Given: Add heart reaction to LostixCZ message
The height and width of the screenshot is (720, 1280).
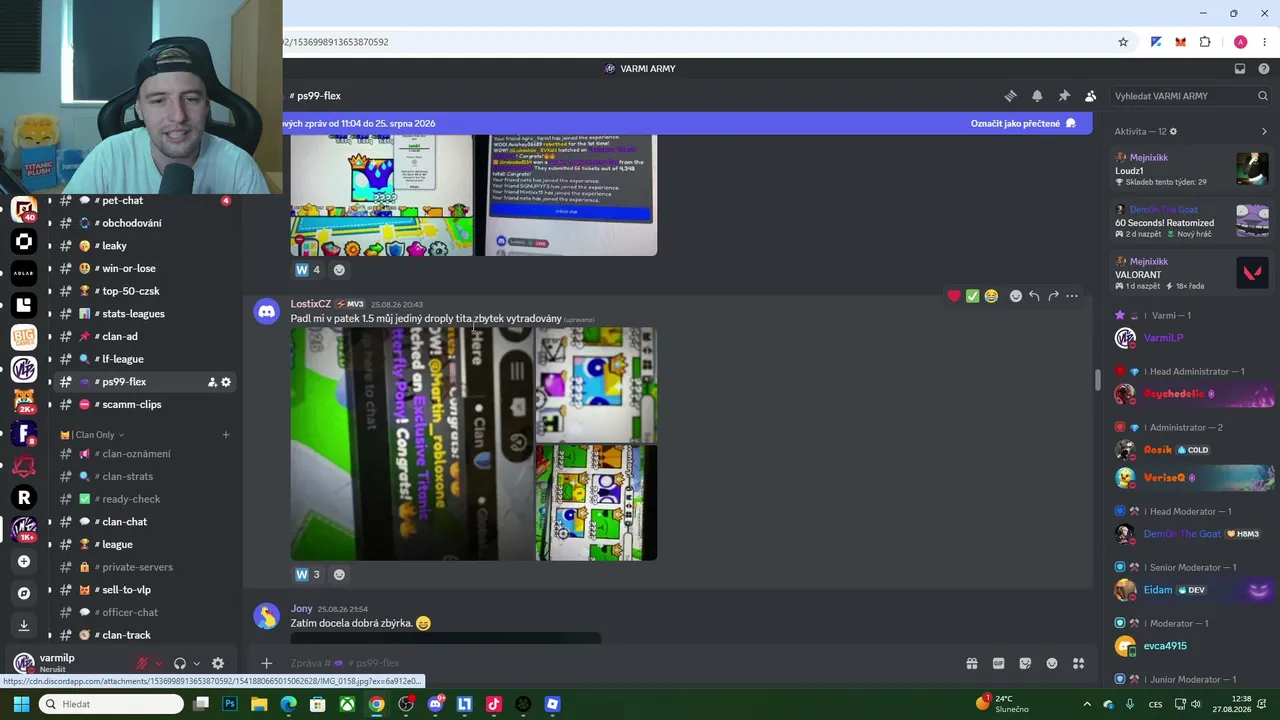Looking at the screenshot, I should coord(954,296).
